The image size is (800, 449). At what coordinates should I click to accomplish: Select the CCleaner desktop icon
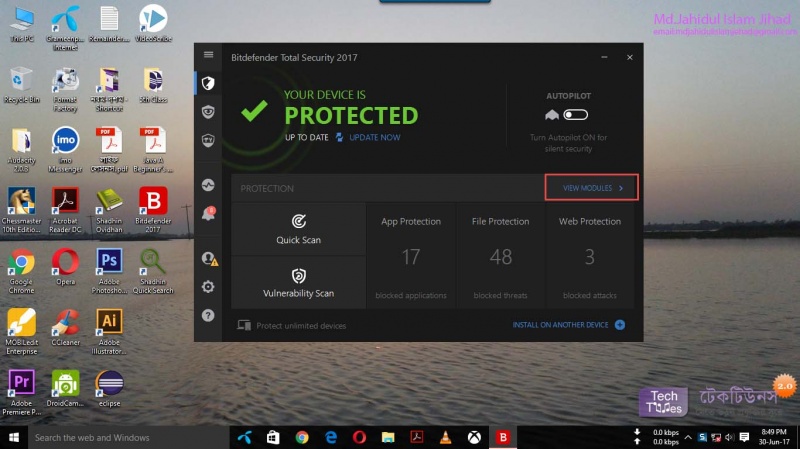65,327
